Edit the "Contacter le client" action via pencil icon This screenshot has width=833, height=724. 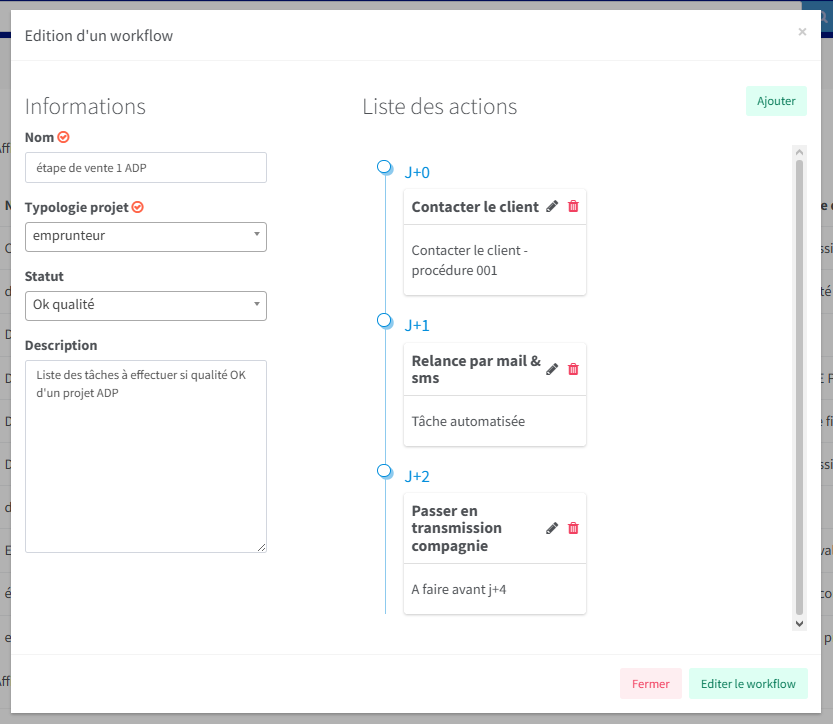tap(551, 205)
